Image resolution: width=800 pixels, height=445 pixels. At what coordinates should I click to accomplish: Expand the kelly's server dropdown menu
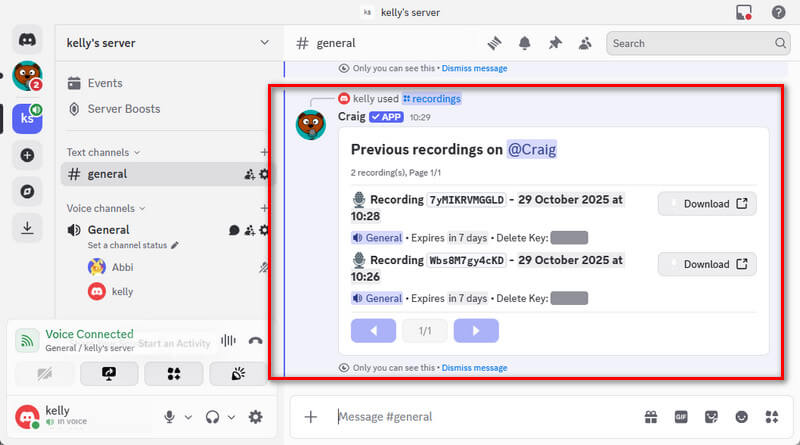coord(264,43)
